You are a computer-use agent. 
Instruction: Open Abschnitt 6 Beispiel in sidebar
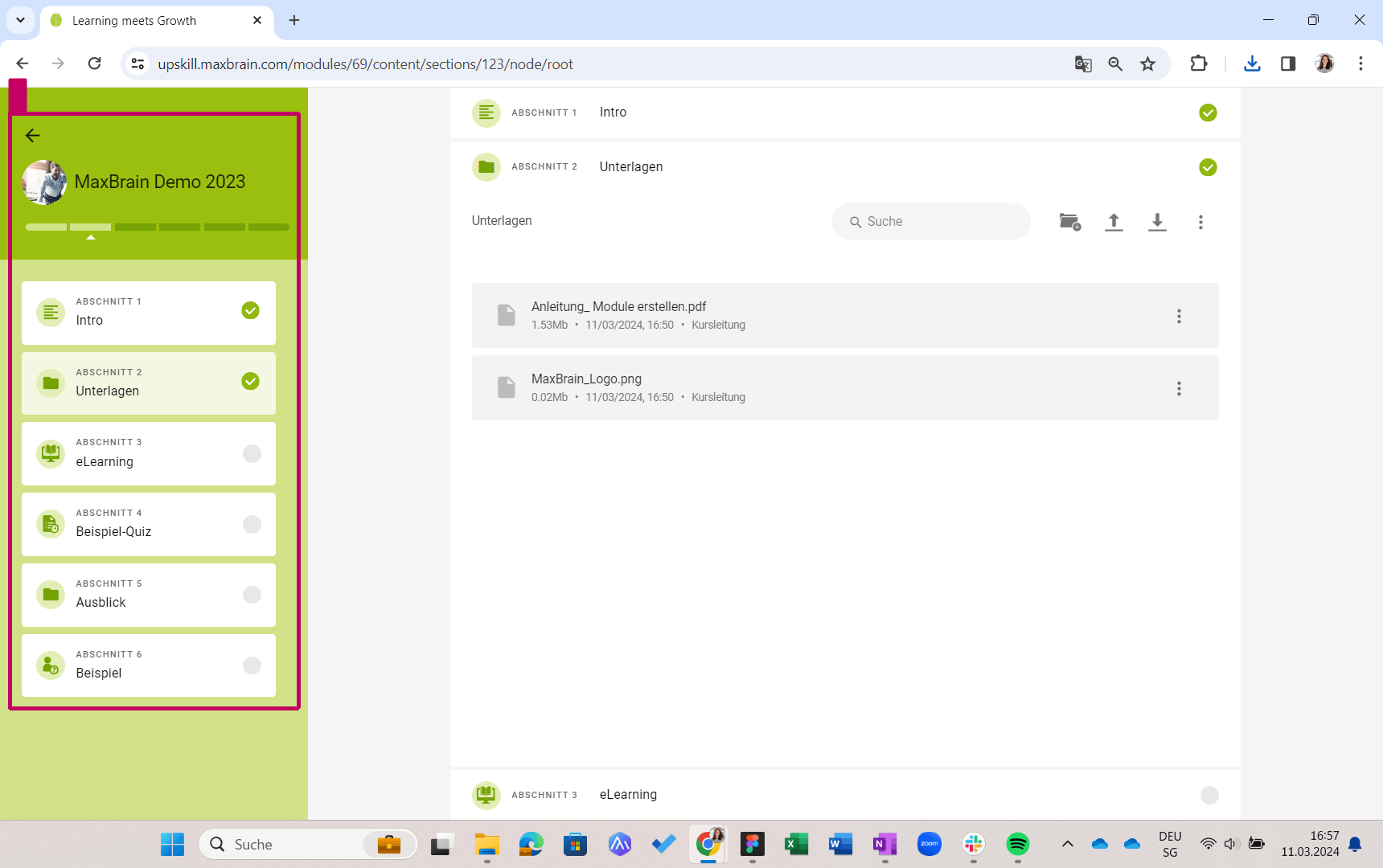(149, 665)
